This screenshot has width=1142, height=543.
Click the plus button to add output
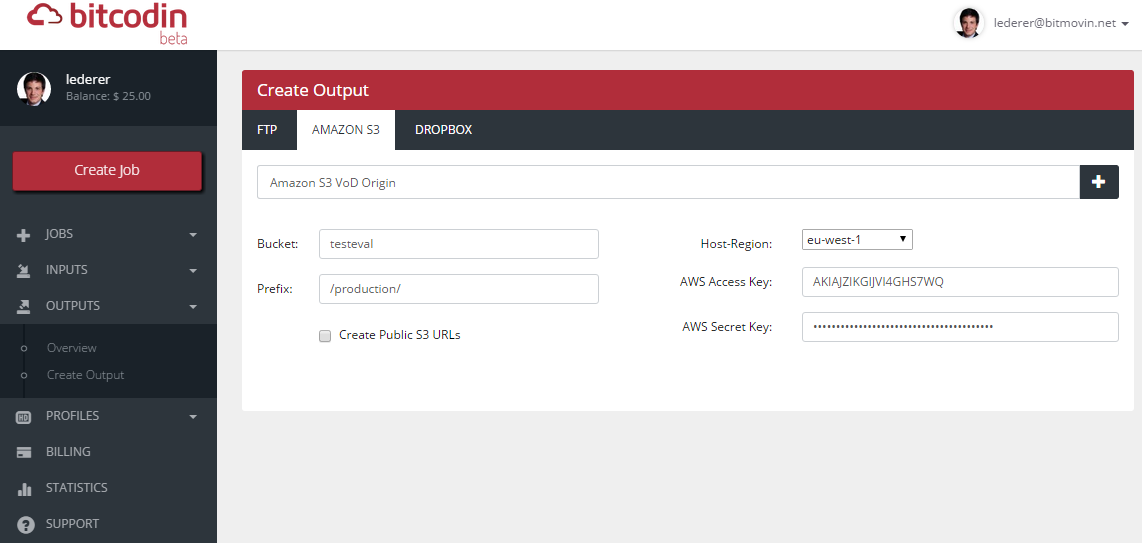click(x=1099, y=182)
